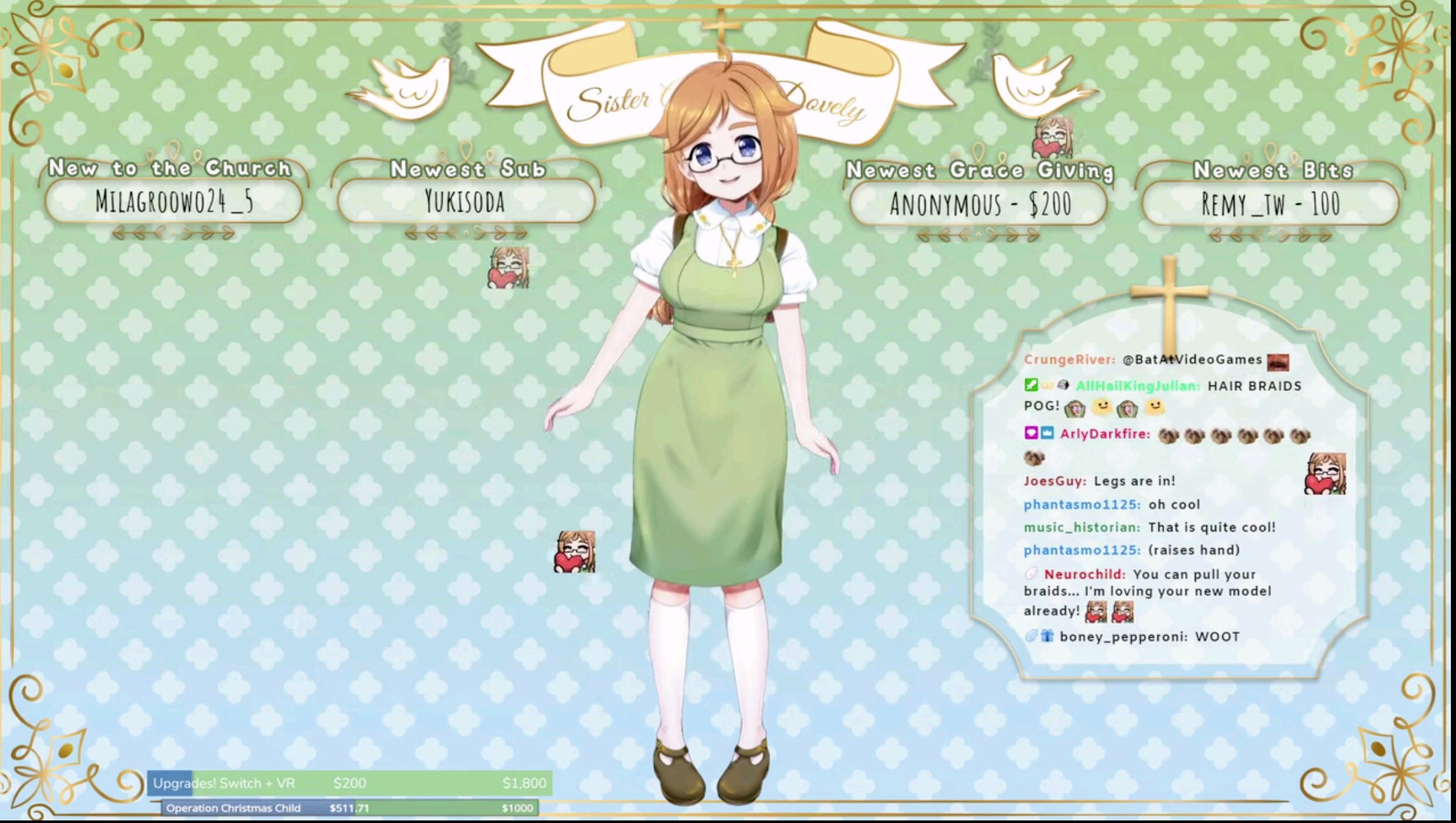Click the Anonymous - $200 Grace Giving box
The height and width of the screenshot is (823, 1456).
click(x=980, y=204)
